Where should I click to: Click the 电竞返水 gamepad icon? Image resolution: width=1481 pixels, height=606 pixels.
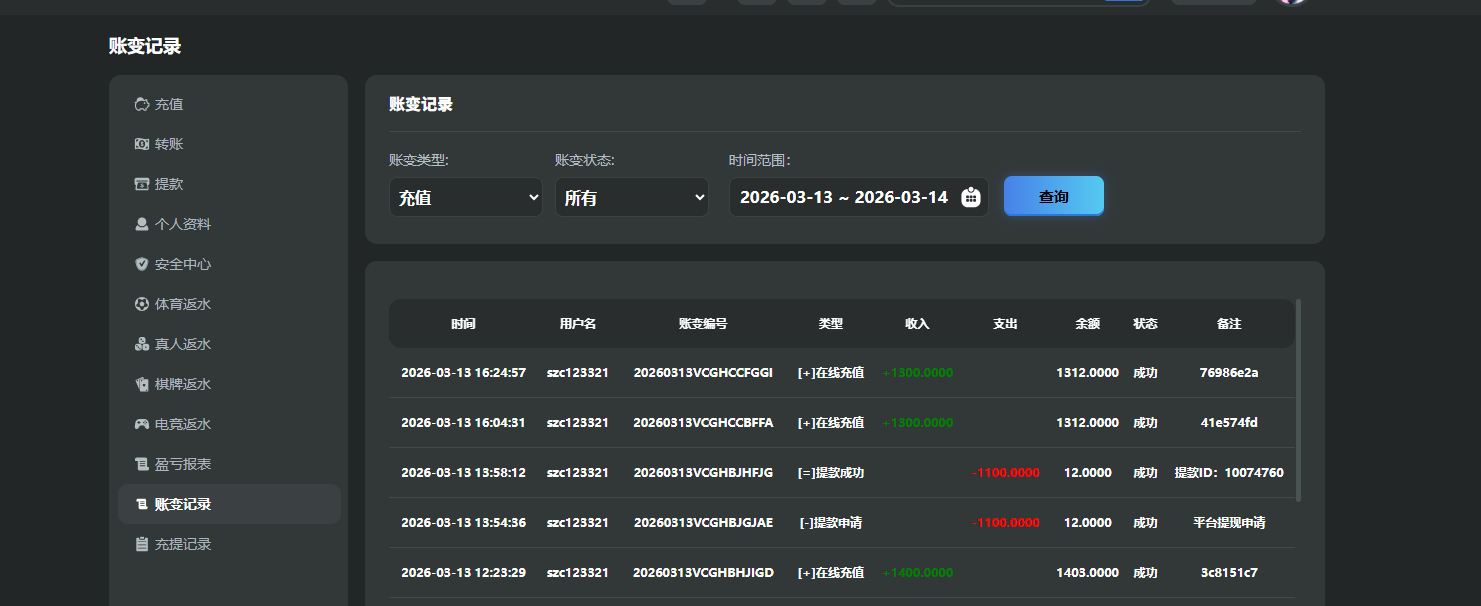141,424
